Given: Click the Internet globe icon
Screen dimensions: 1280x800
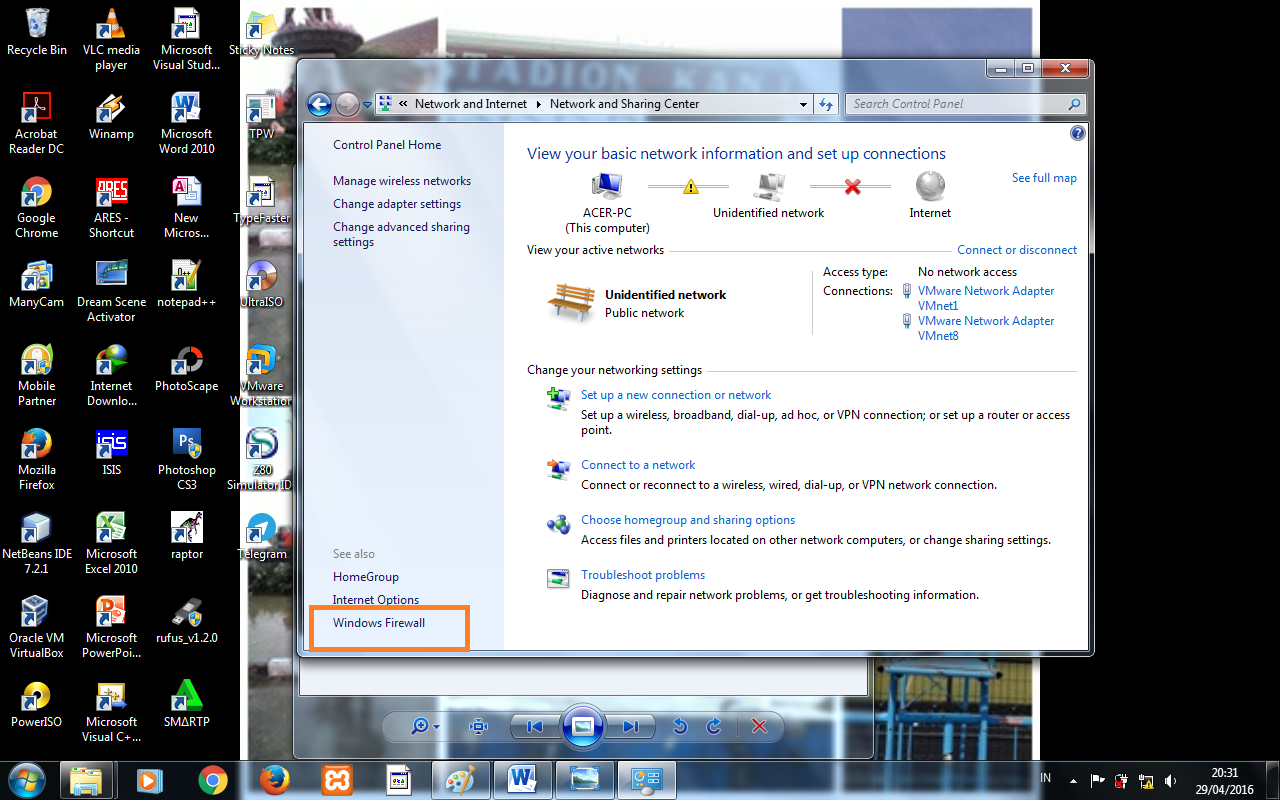Looking at the screenshot, I should (930, 186).
